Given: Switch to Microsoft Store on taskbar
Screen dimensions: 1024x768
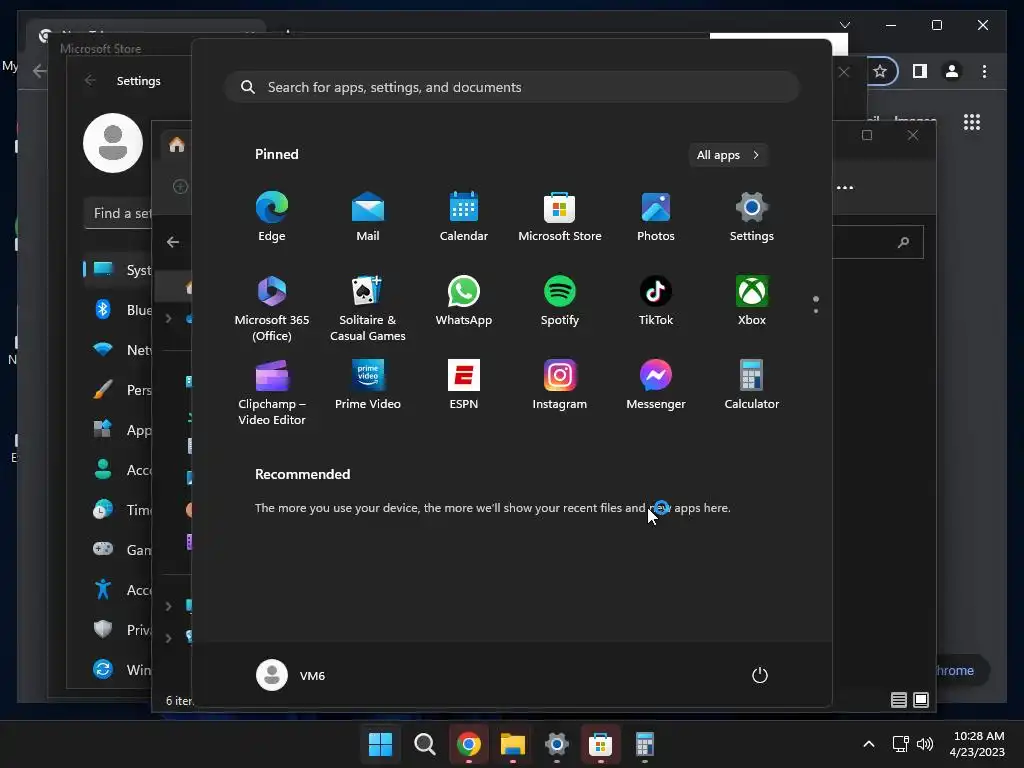Looking at the screenshot, I should click(x=600, y=744).
